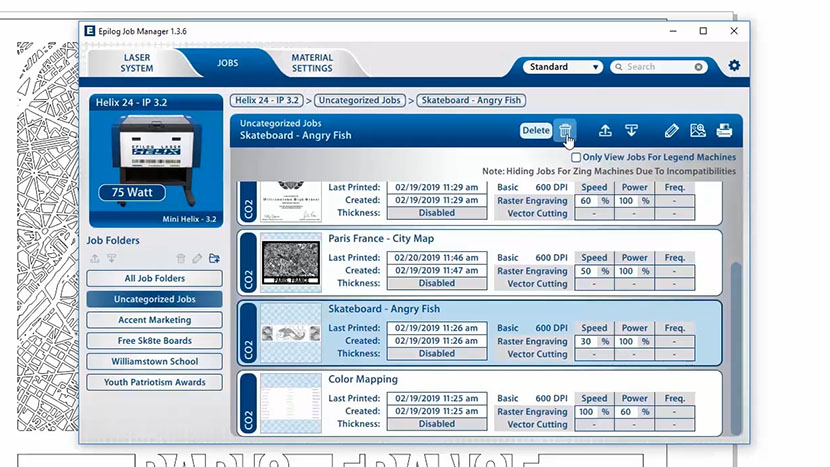The width and height of the screenshot is (830, 467).
Task: Click the export job upload icon
Action: [605, 130]
